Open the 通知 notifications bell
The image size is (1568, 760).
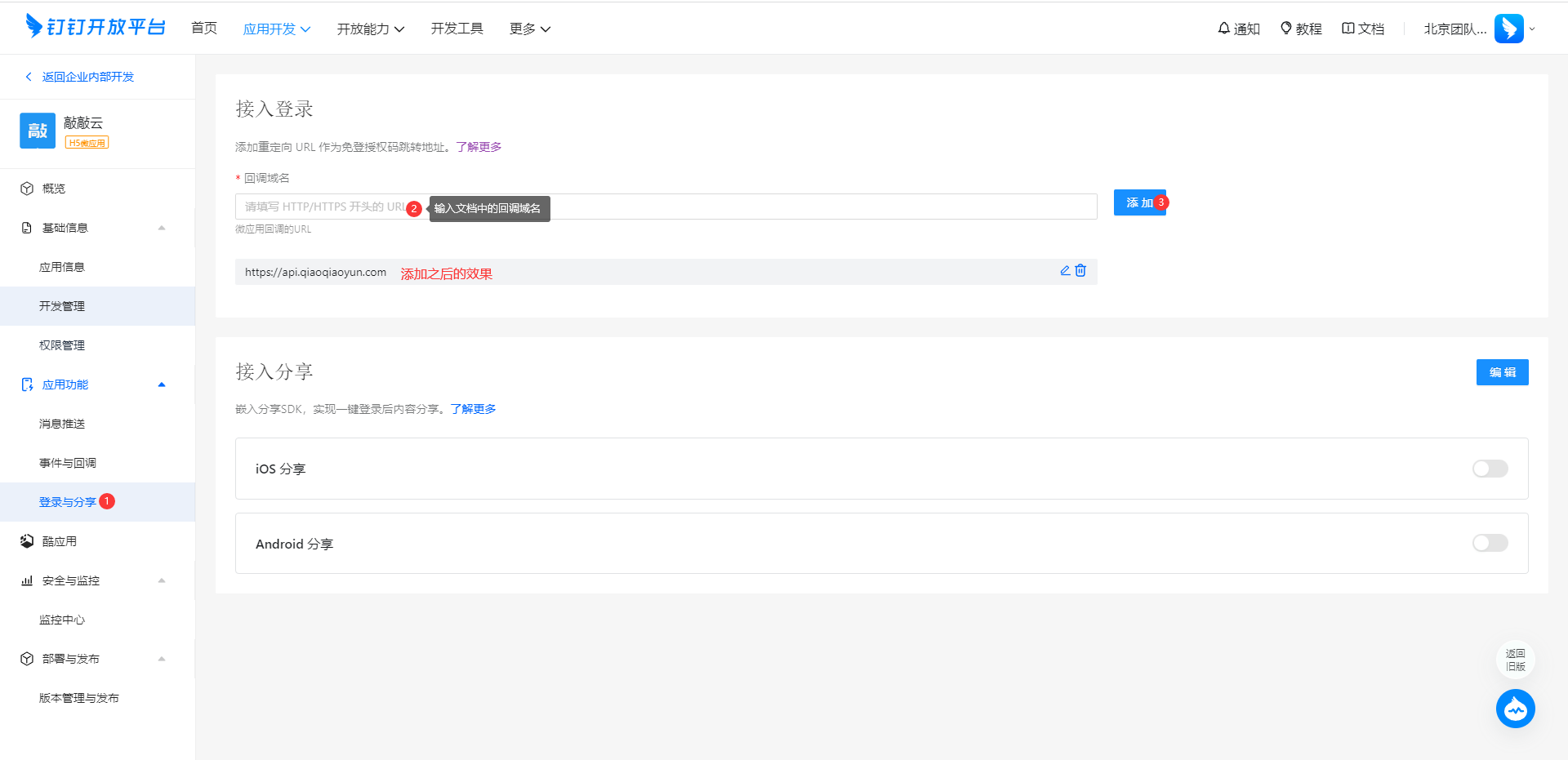coord(1238,29)
